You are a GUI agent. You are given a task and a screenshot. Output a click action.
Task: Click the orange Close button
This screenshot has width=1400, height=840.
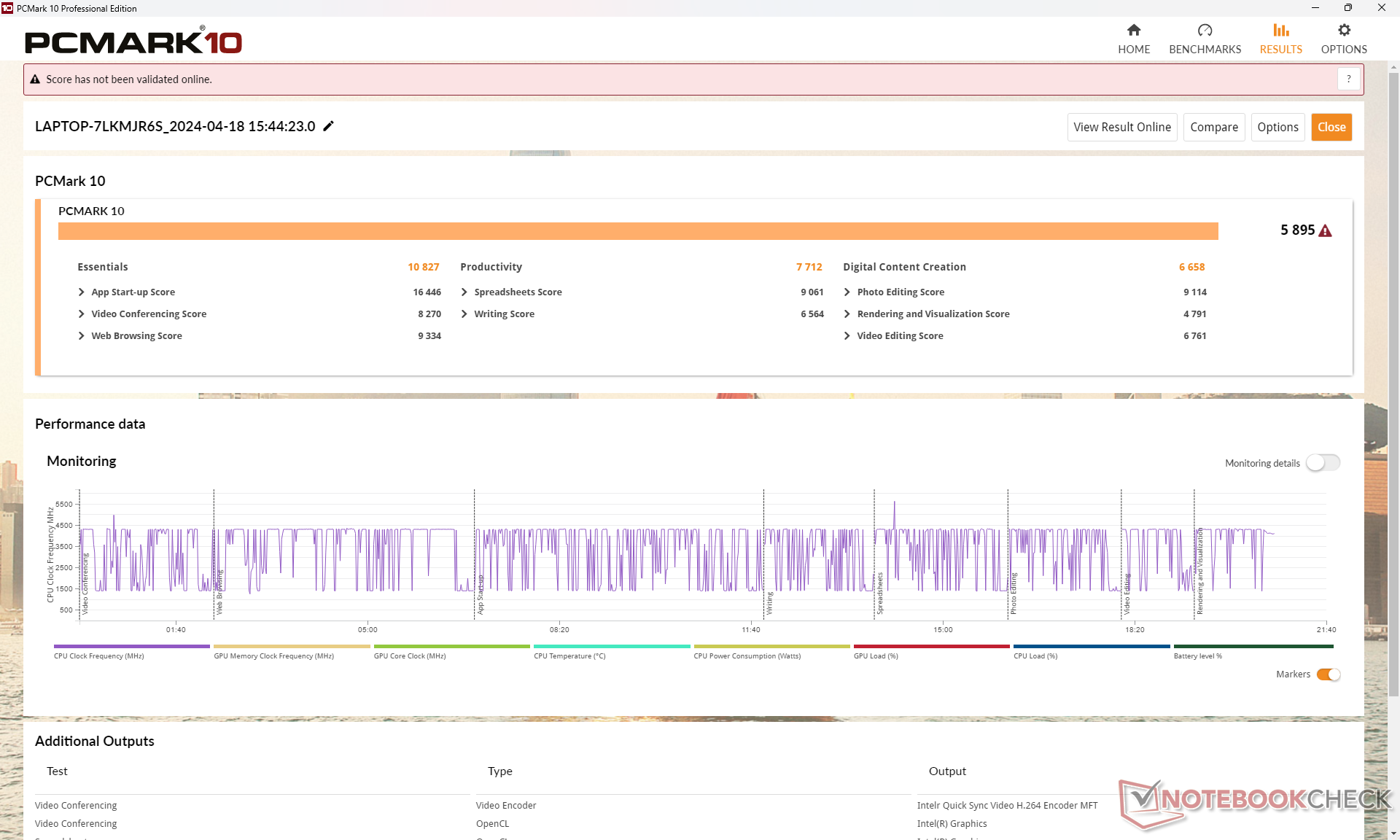(1331, 127)
